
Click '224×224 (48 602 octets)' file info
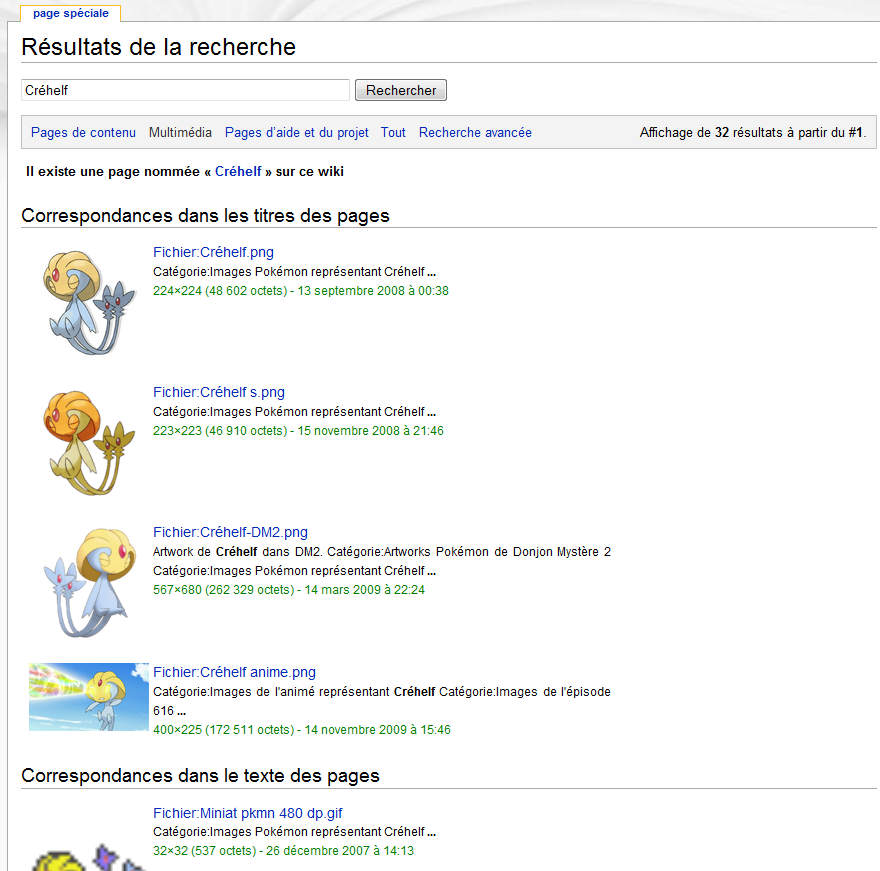220,291
